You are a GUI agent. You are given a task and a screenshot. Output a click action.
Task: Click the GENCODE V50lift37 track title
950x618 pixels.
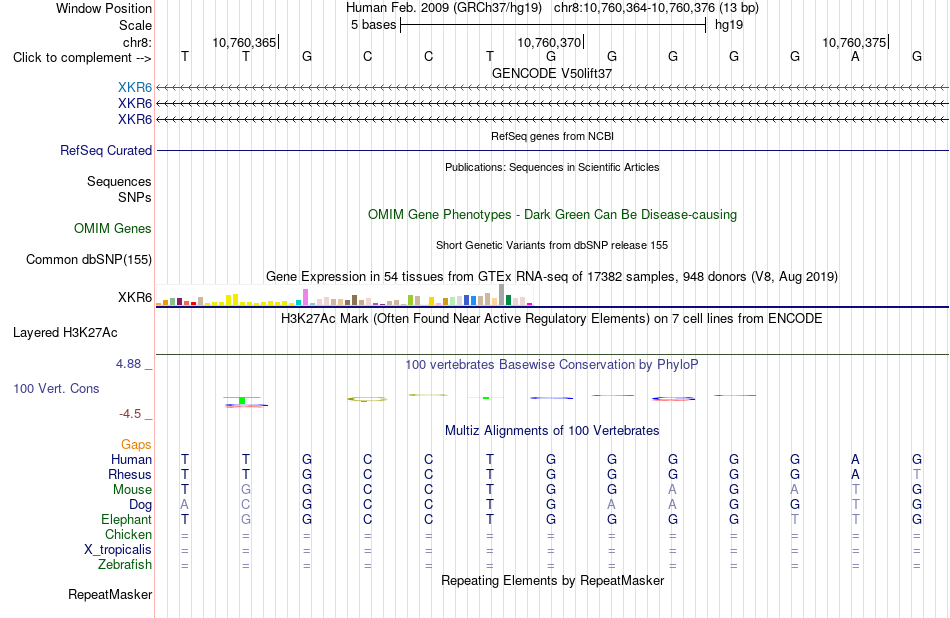(552, 73)
